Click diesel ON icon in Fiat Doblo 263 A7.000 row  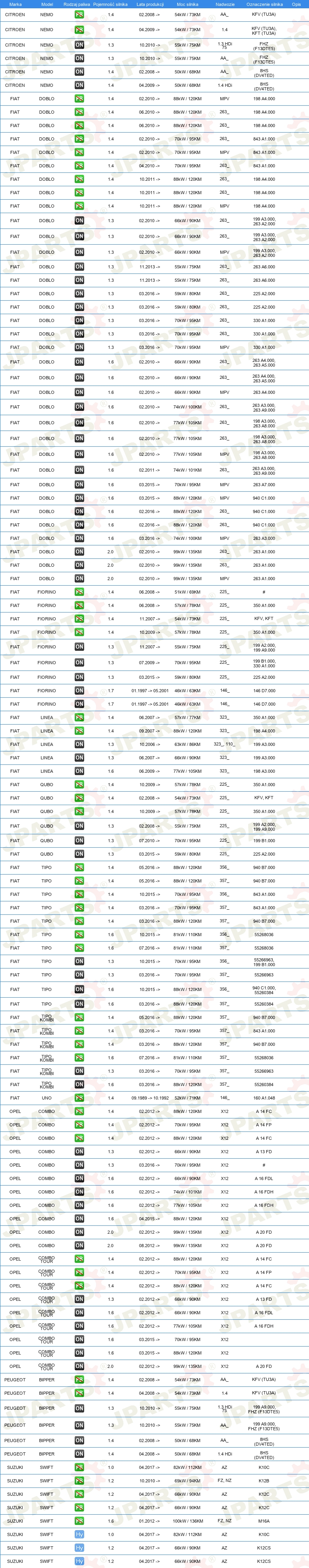[x=79, y=485]
